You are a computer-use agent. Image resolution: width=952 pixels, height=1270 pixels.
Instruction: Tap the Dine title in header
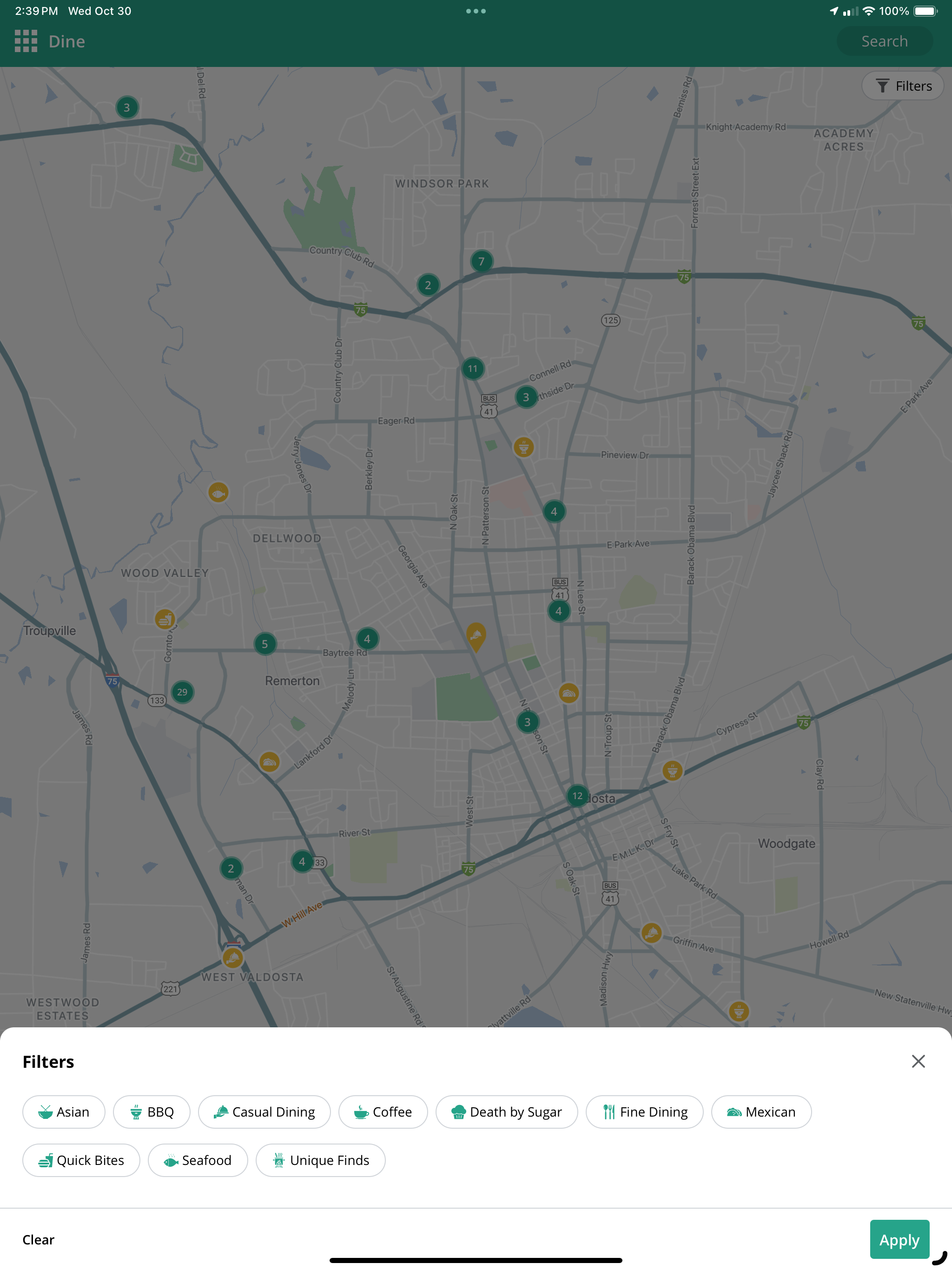click(67, 41)
